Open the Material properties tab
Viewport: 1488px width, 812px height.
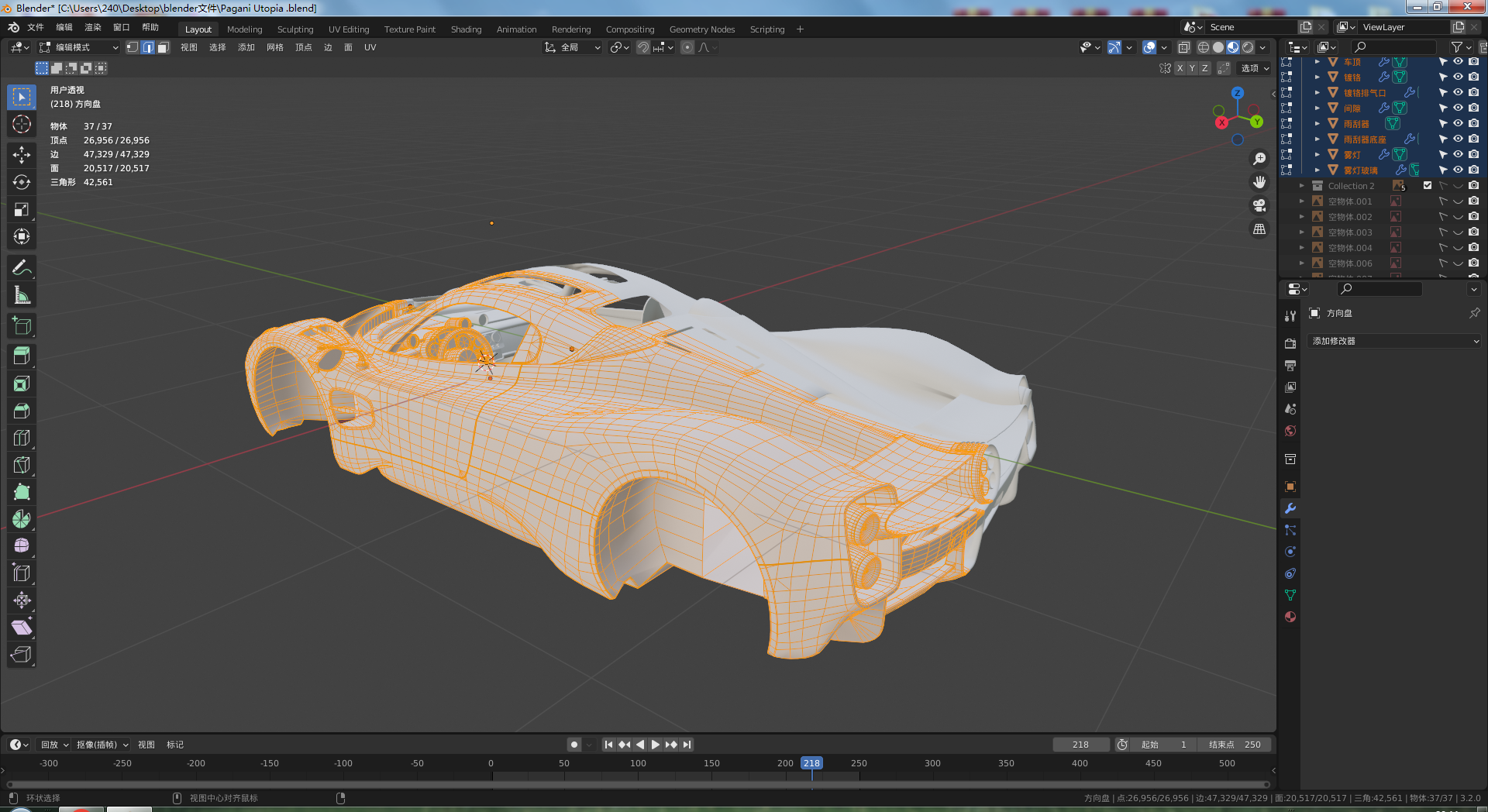pyautogui.click(x=1290, y=617)
